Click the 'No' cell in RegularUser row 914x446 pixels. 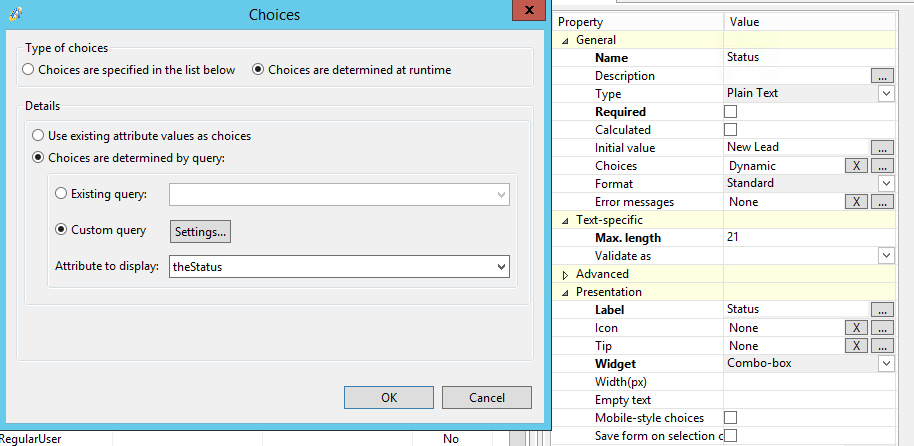point(451,439)
